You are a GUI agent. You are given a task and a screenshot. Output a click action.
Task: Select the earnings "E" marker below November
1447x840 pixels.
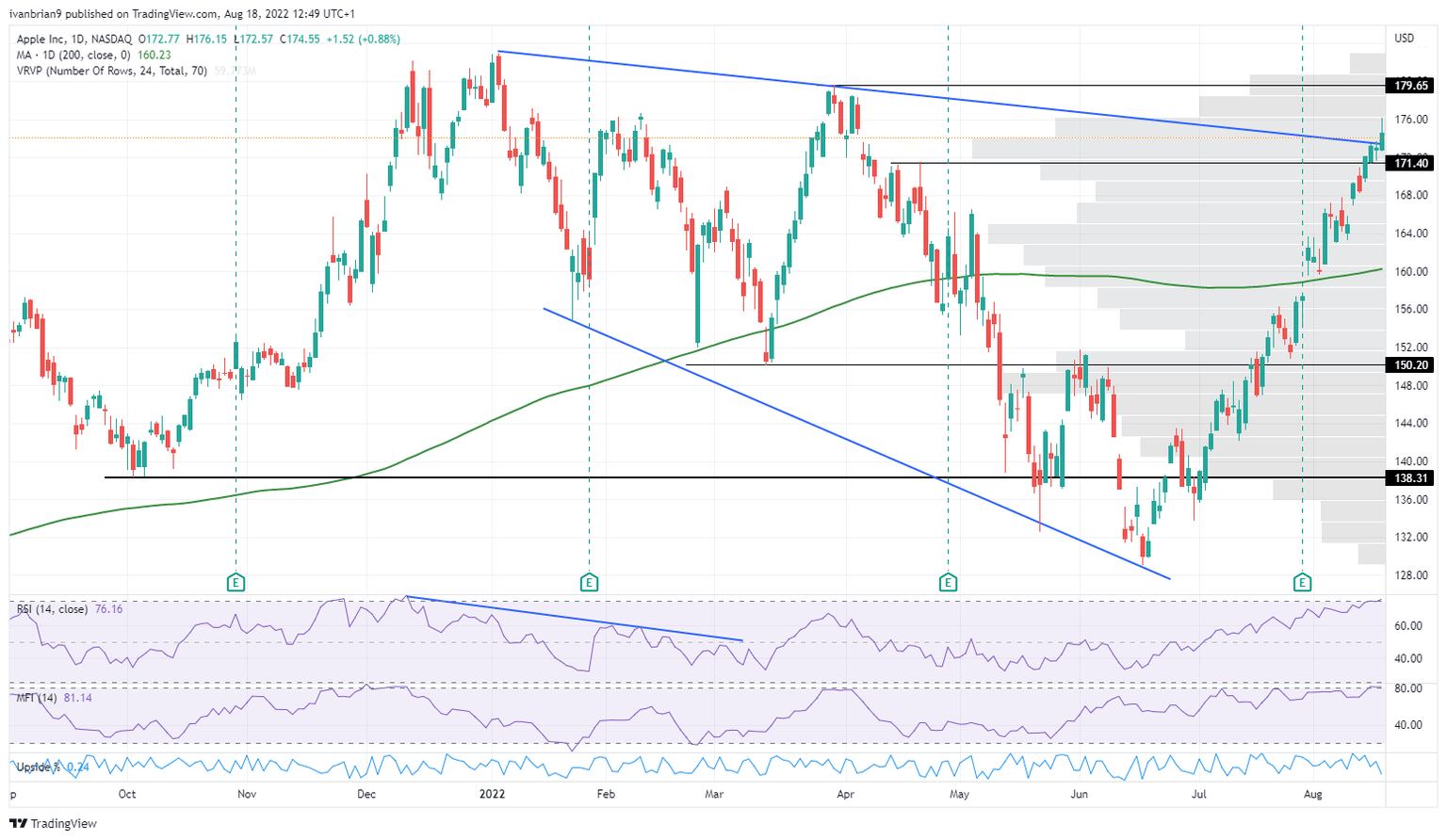tap(236, 581)
